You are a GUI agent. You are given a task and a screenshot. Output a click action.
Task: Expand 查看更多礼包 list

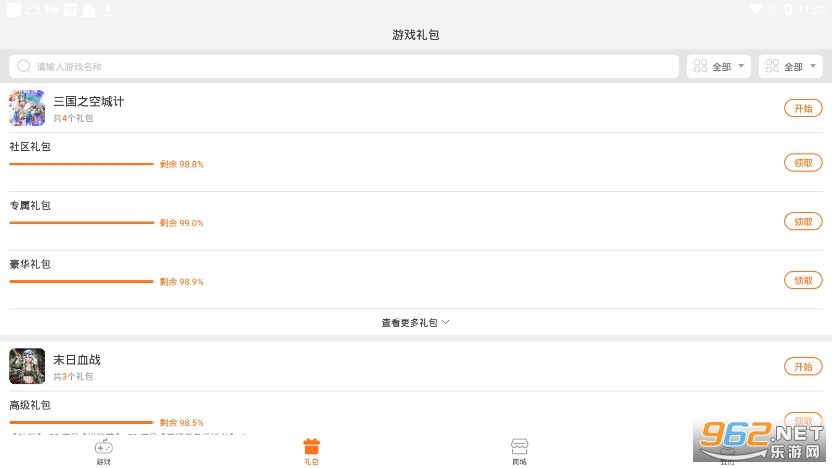pos(415,323)
